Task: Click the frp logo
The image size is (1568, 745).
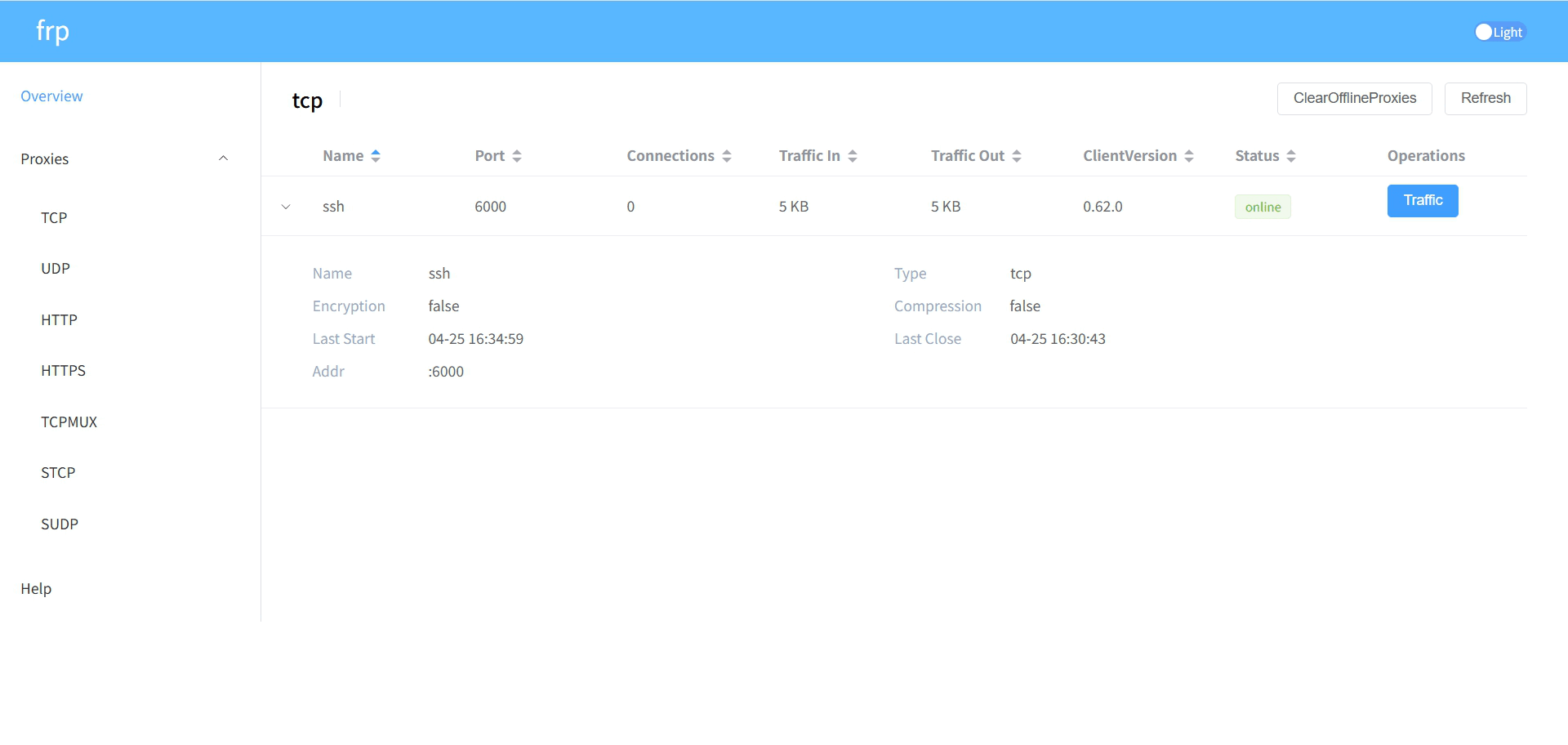Action: tap(52, 31)
